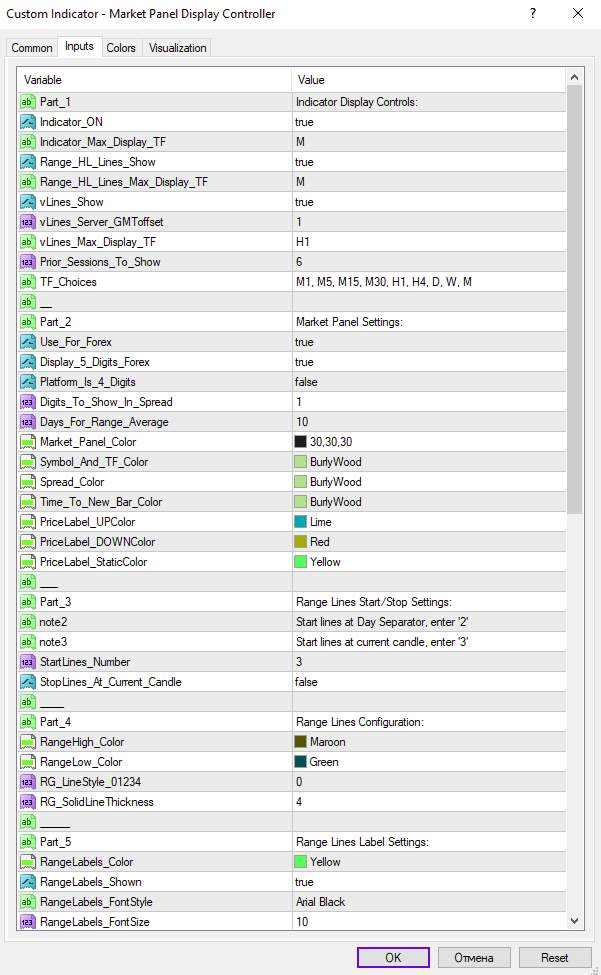Open PriceLabel_DOWNColor Red value dropdown

[x=429, y=542]
